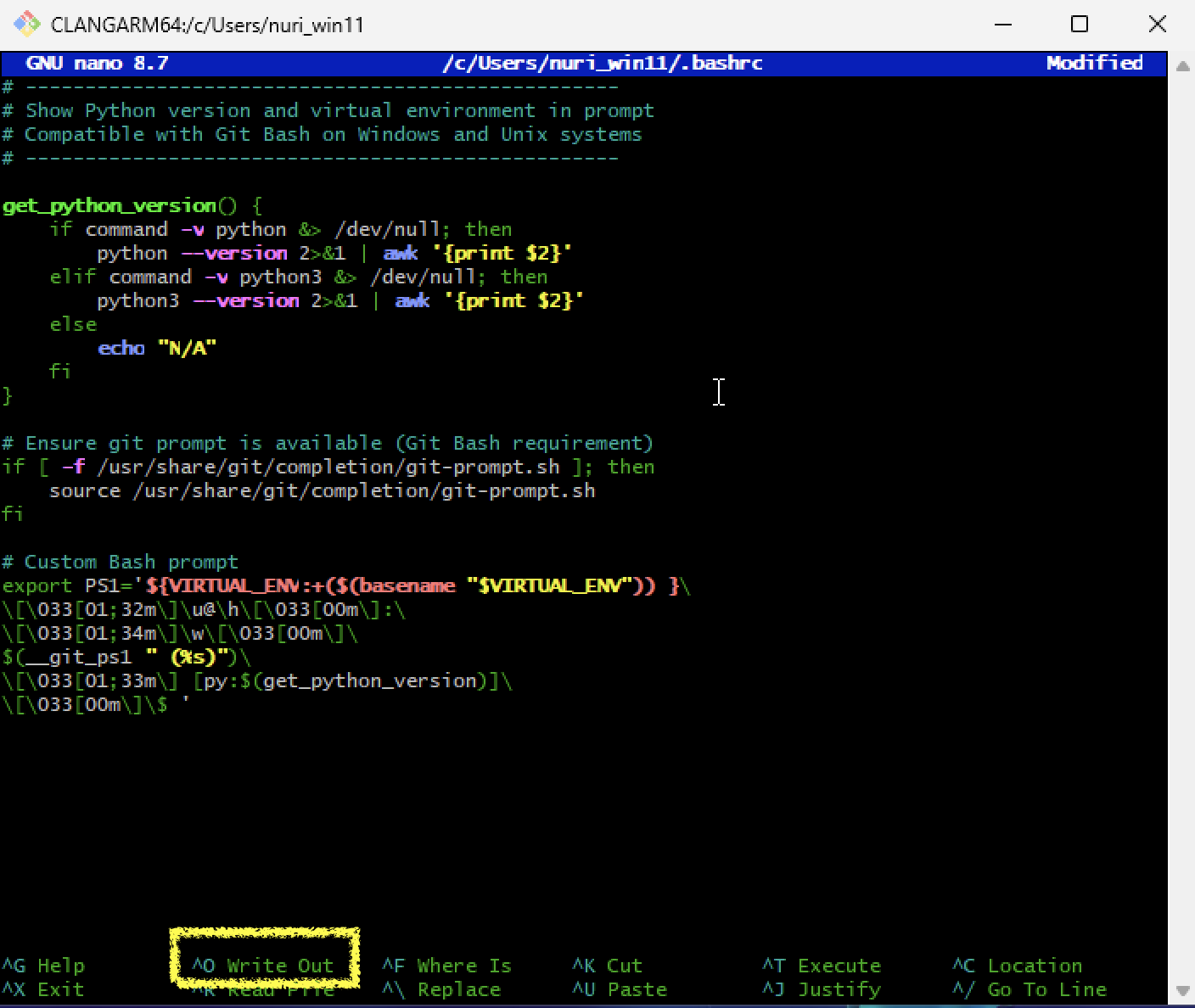Click the line containing 01;34m and \w
The height and width of the screenshot is (1008, 1195).
pyautogui.click(x=180, y=633)
